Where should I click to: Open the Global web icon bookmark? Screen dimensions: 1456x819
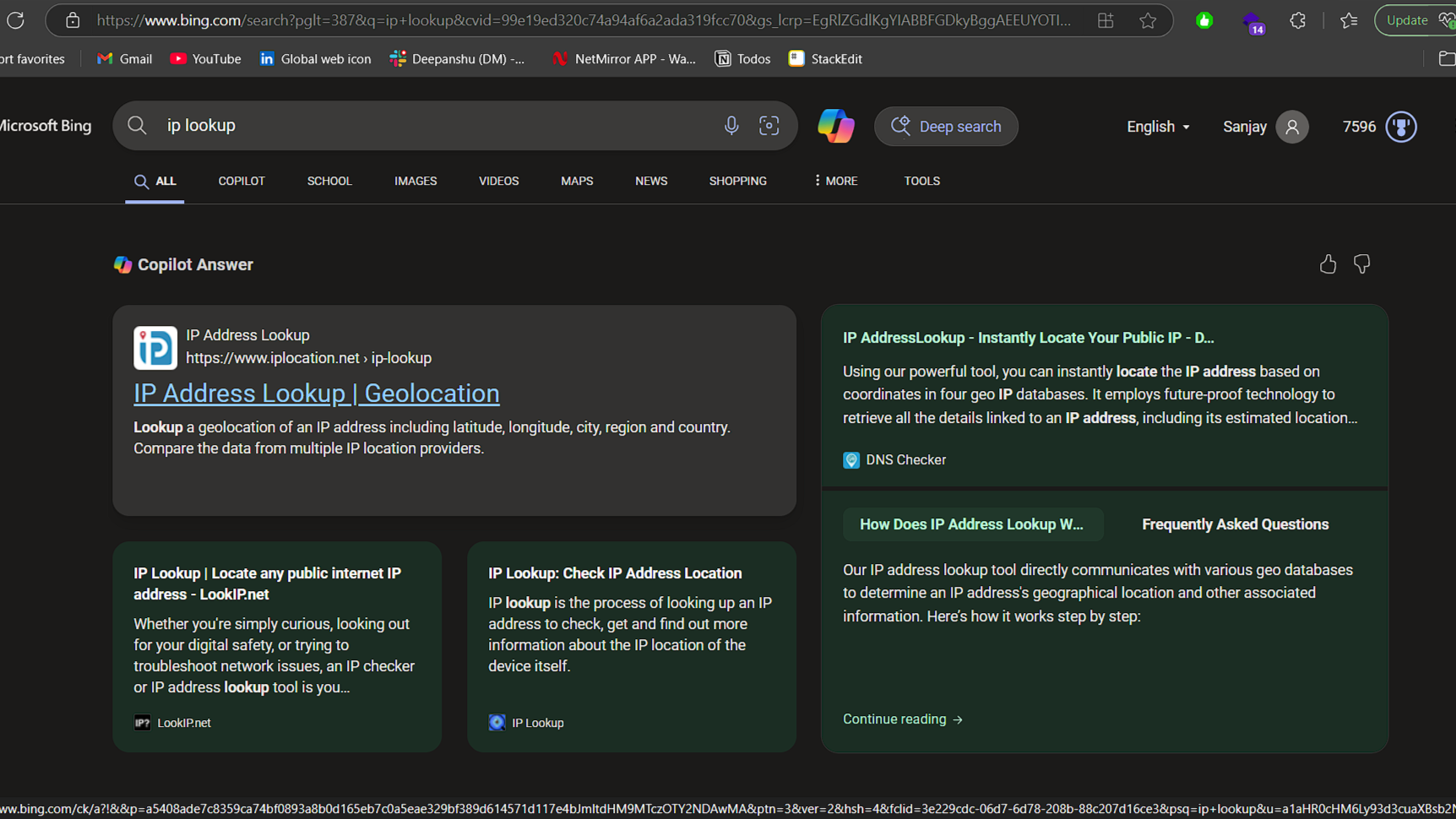[315, 58]
